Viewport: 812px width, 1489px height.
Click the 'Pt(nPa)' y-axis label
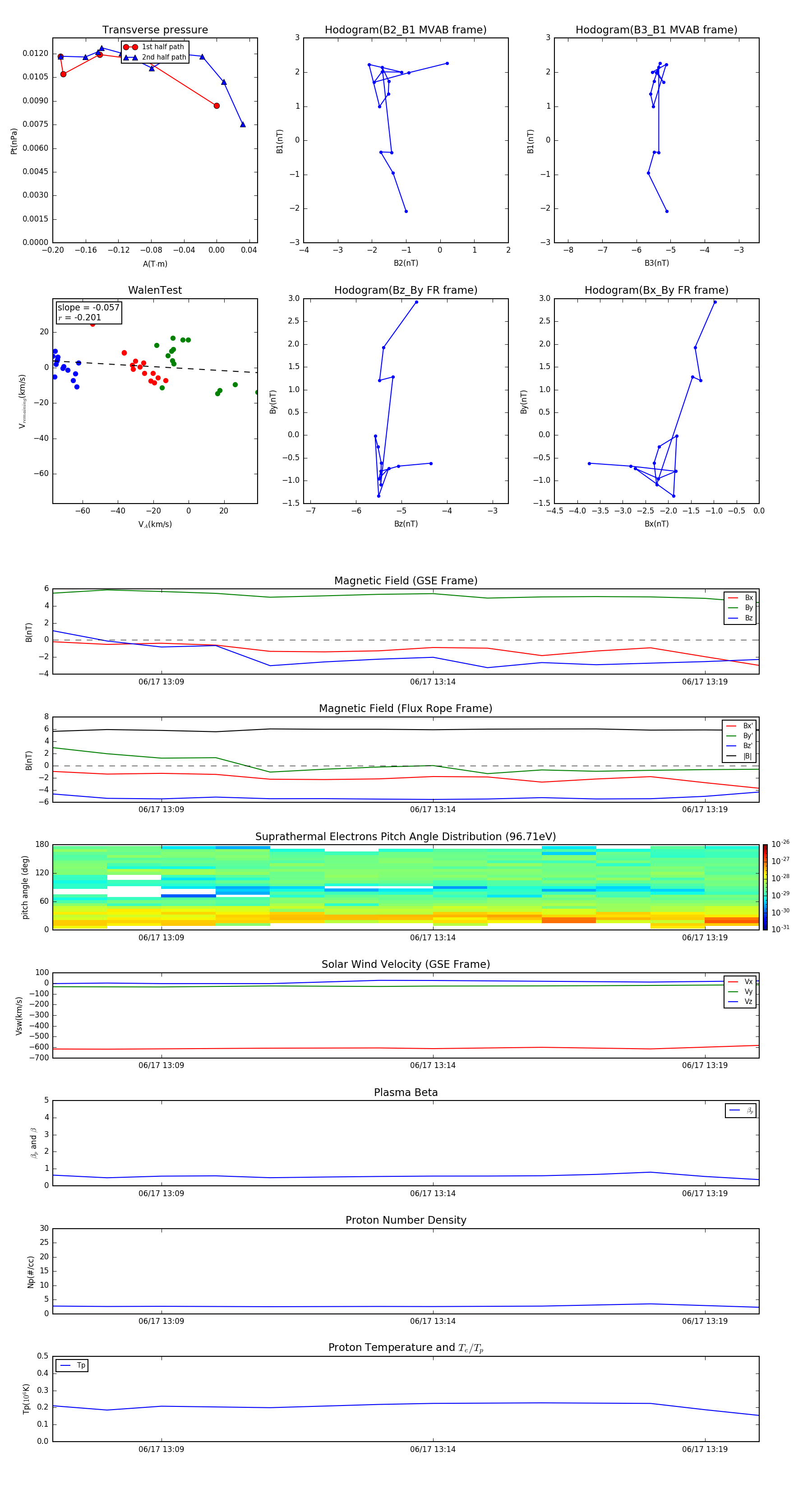(x=14, y=140)
